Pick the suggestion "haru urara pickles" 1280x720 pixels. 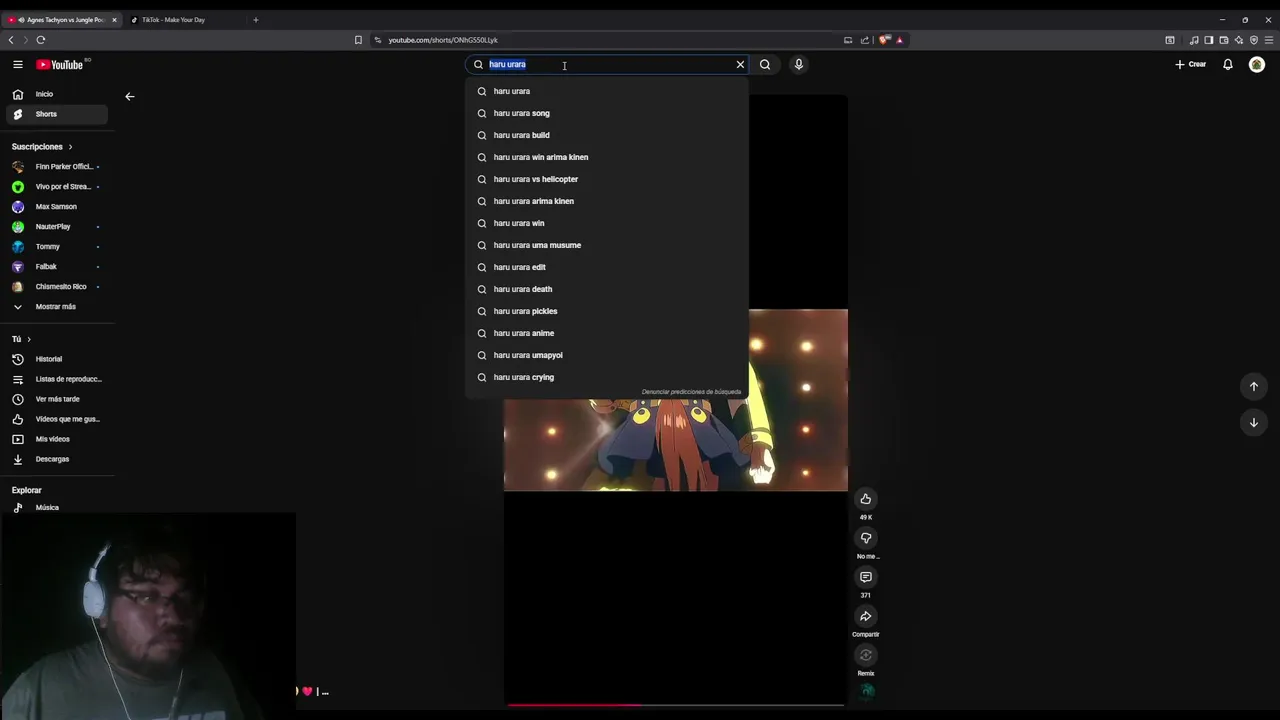(x=607, y=311)
